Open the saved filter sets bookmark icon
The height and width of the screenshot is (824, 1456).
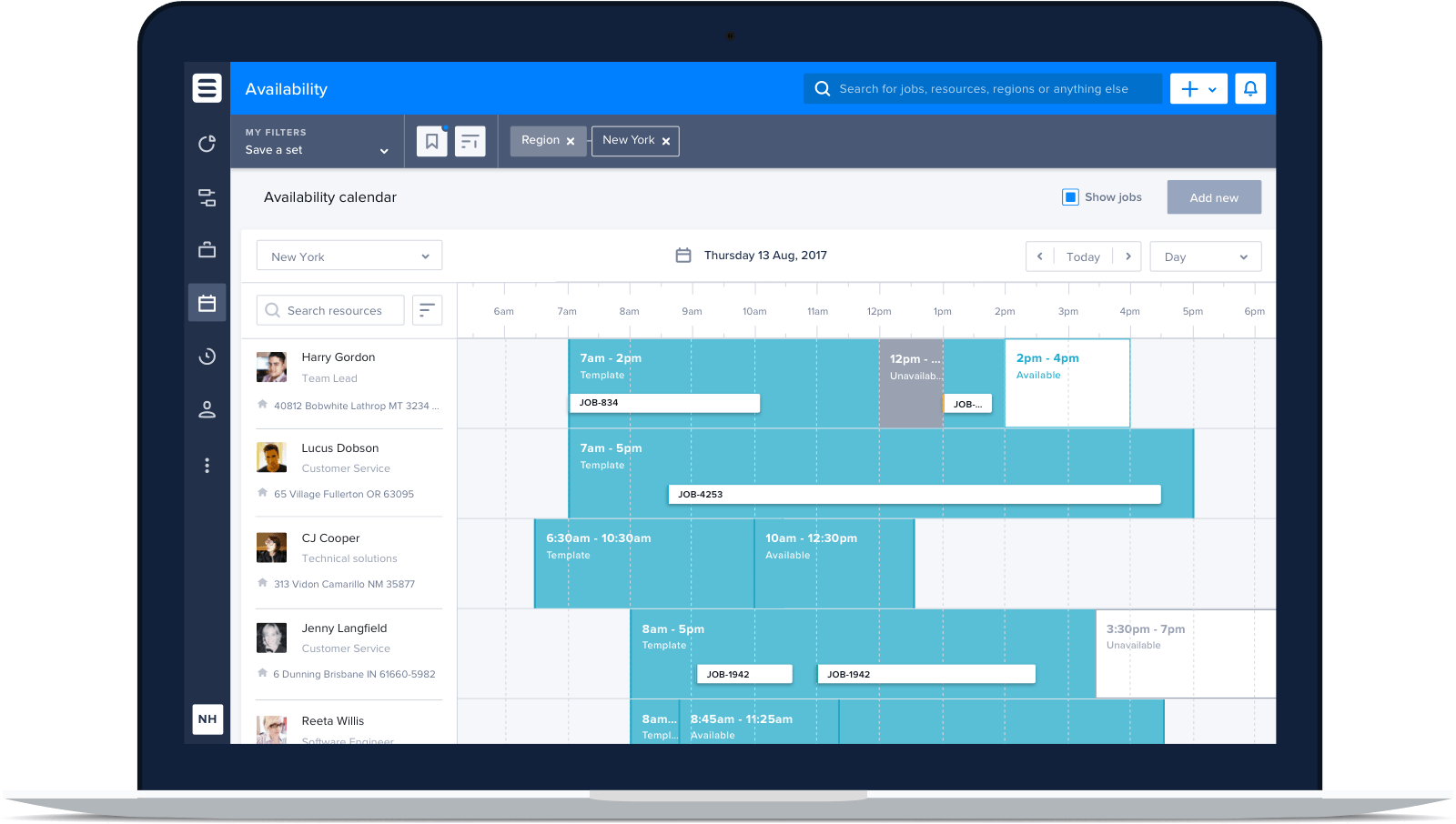pyautogui.click(x=431, y=141)
